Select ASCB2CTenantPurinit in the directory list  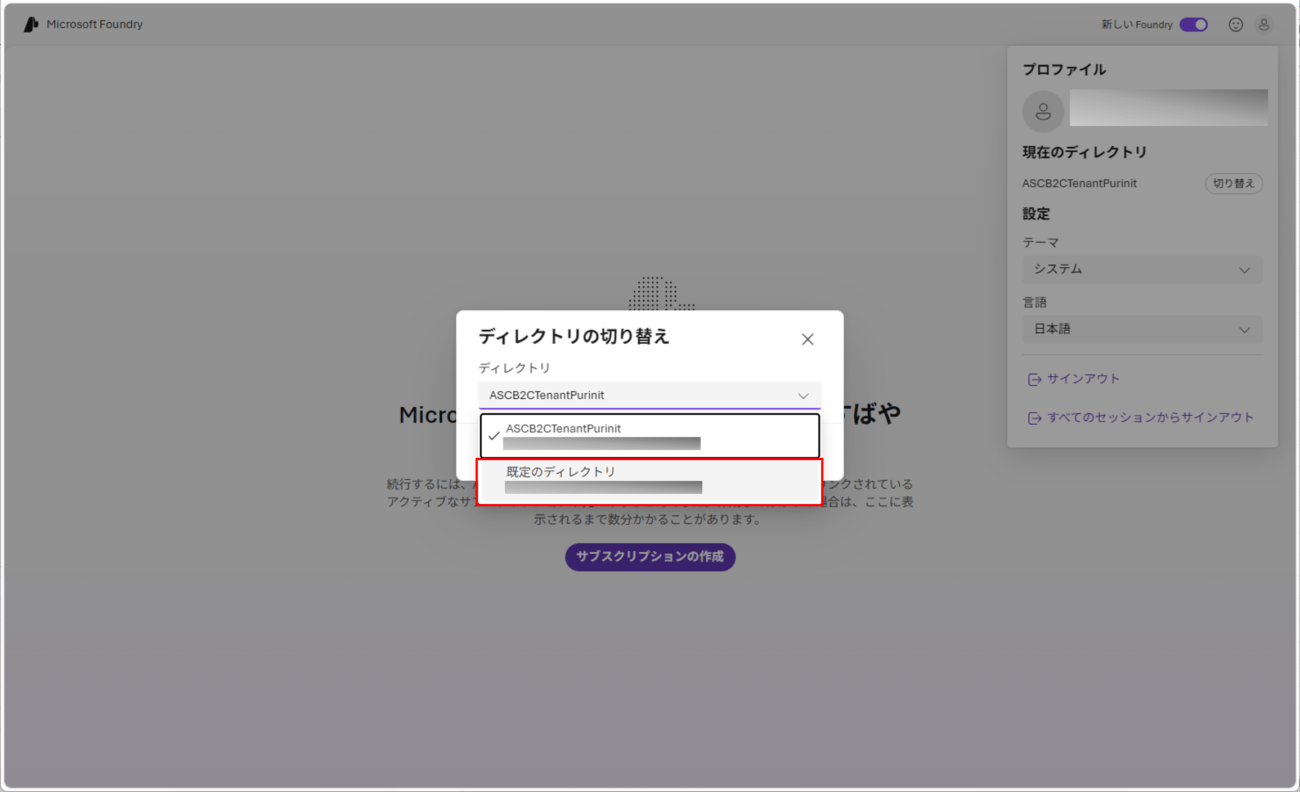tap(650, 436)
